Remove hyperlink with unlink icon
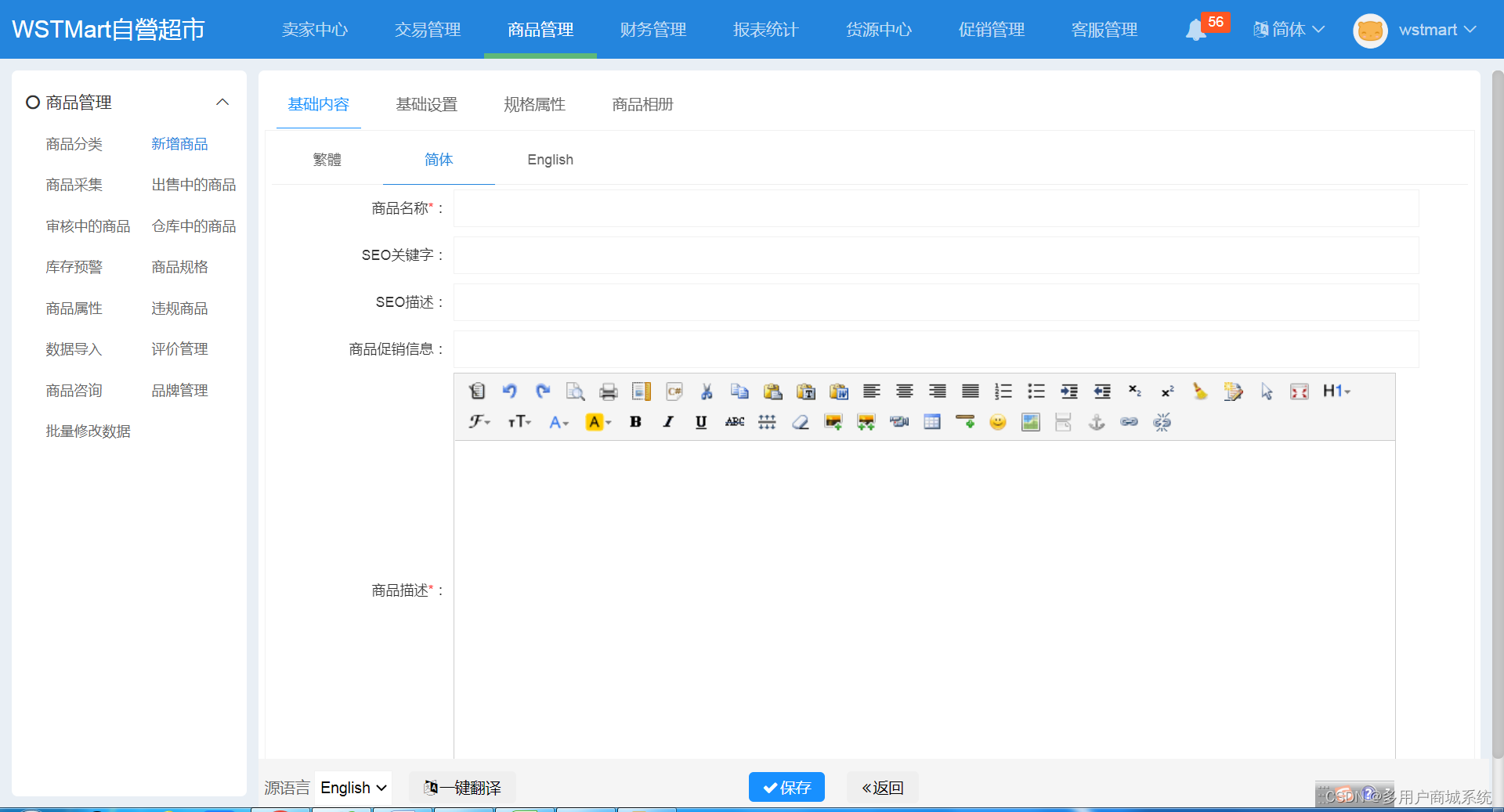Viewport: 1504px width, 812px height. (x=1162, y=422)
